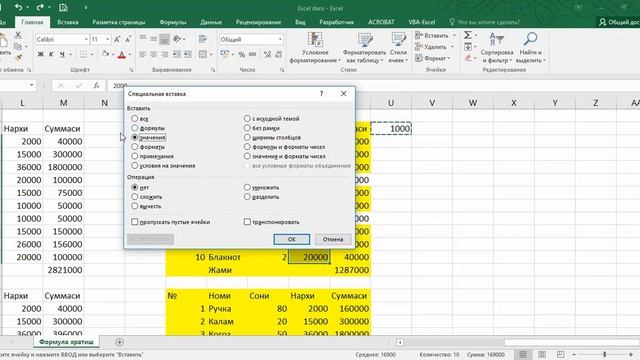Click the Underline (Ч) button
This screenshot has height=360, width=640.
coord(62,54)
